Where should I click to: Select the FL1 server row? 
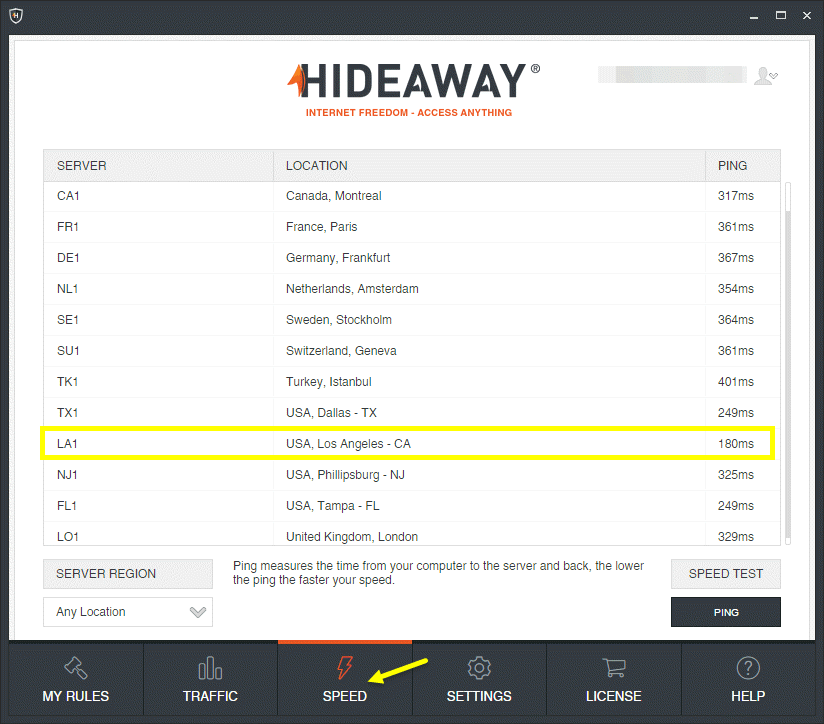[x=411, y=506]
